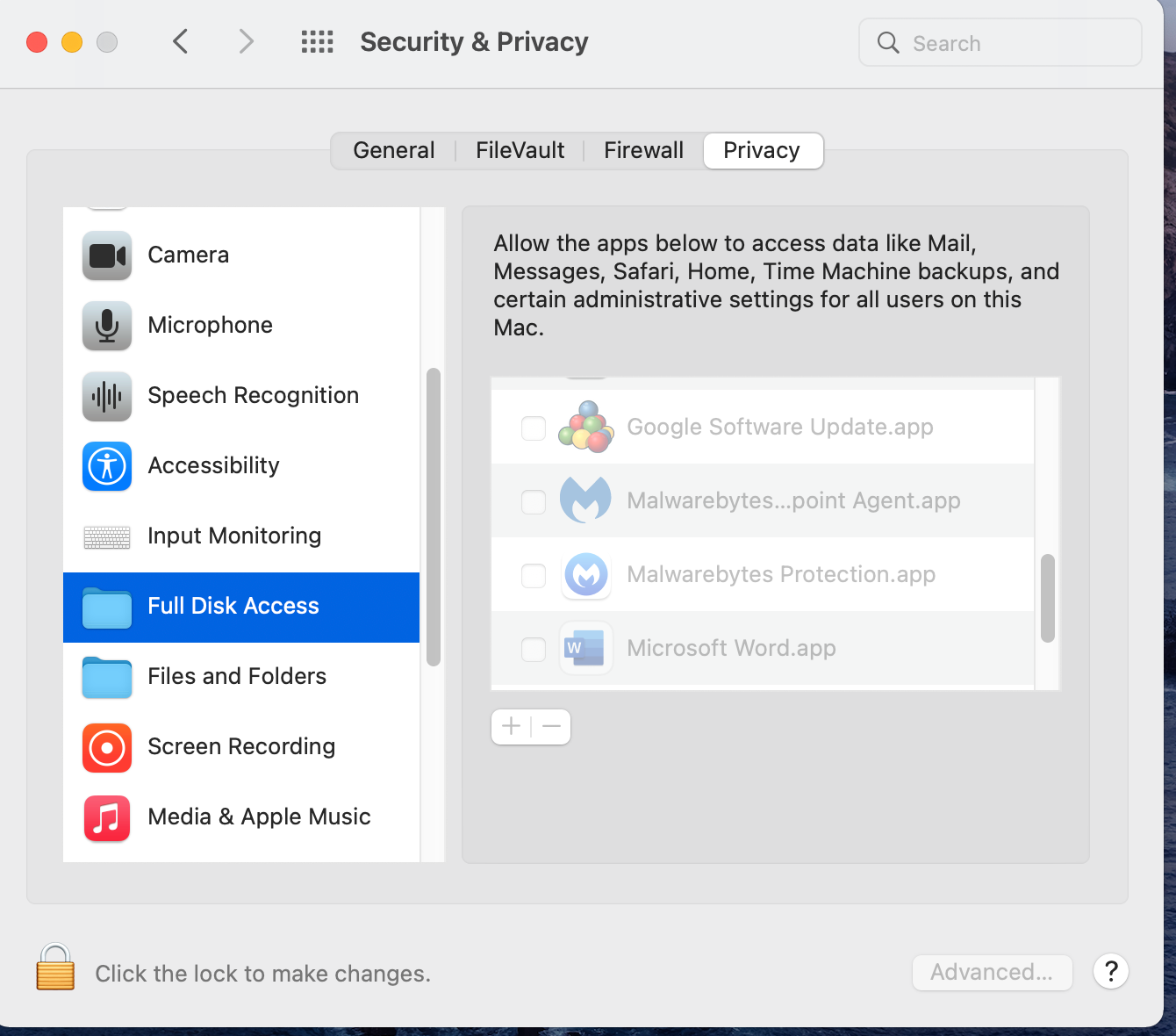The width and height of the screenshot is (1176, 1036).
Task: Select the Camera privacy category icon
Action: click(x=107, y=255)
